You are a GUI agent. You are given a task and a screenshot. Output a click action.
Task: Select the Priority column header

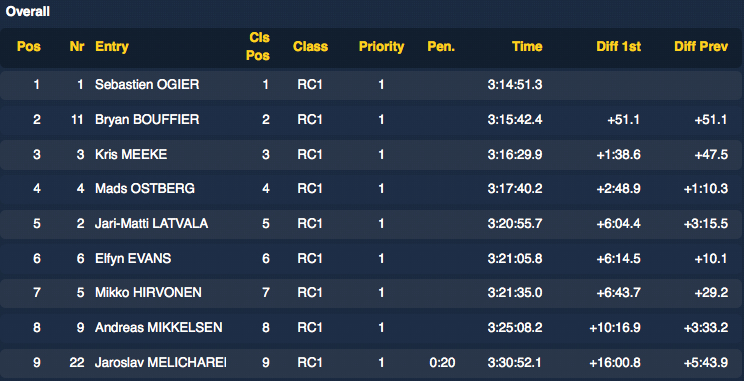tap(381, 46)
